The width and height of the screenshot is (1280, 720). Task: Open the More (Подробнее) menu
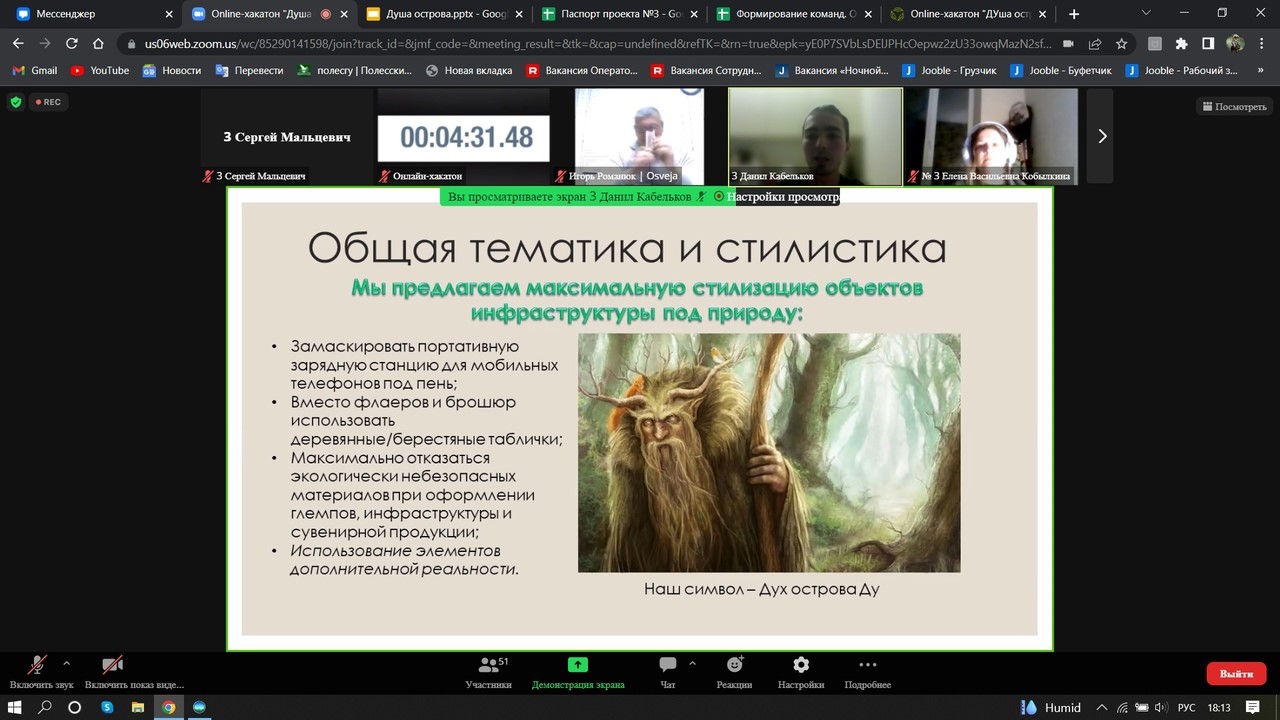tap(867, 672)
